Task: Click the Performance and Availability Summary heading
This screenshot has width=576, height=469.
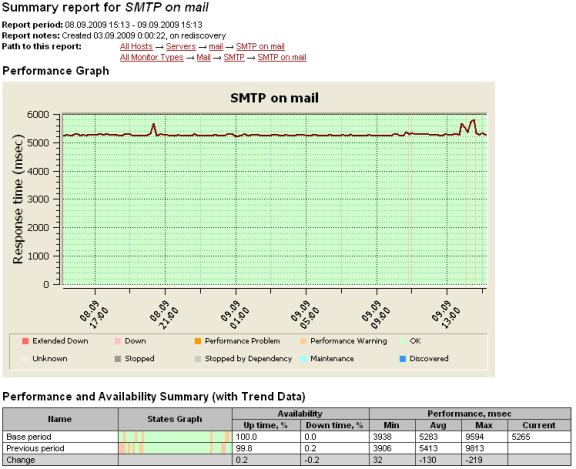Action: pyautogui.click(x=154, y=397)
